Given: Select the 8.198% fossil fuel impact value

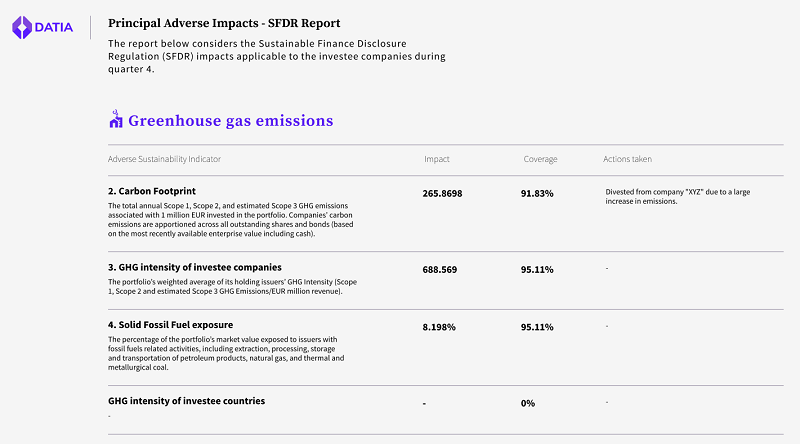Looking at the screenshot, I should click(438, 327).
